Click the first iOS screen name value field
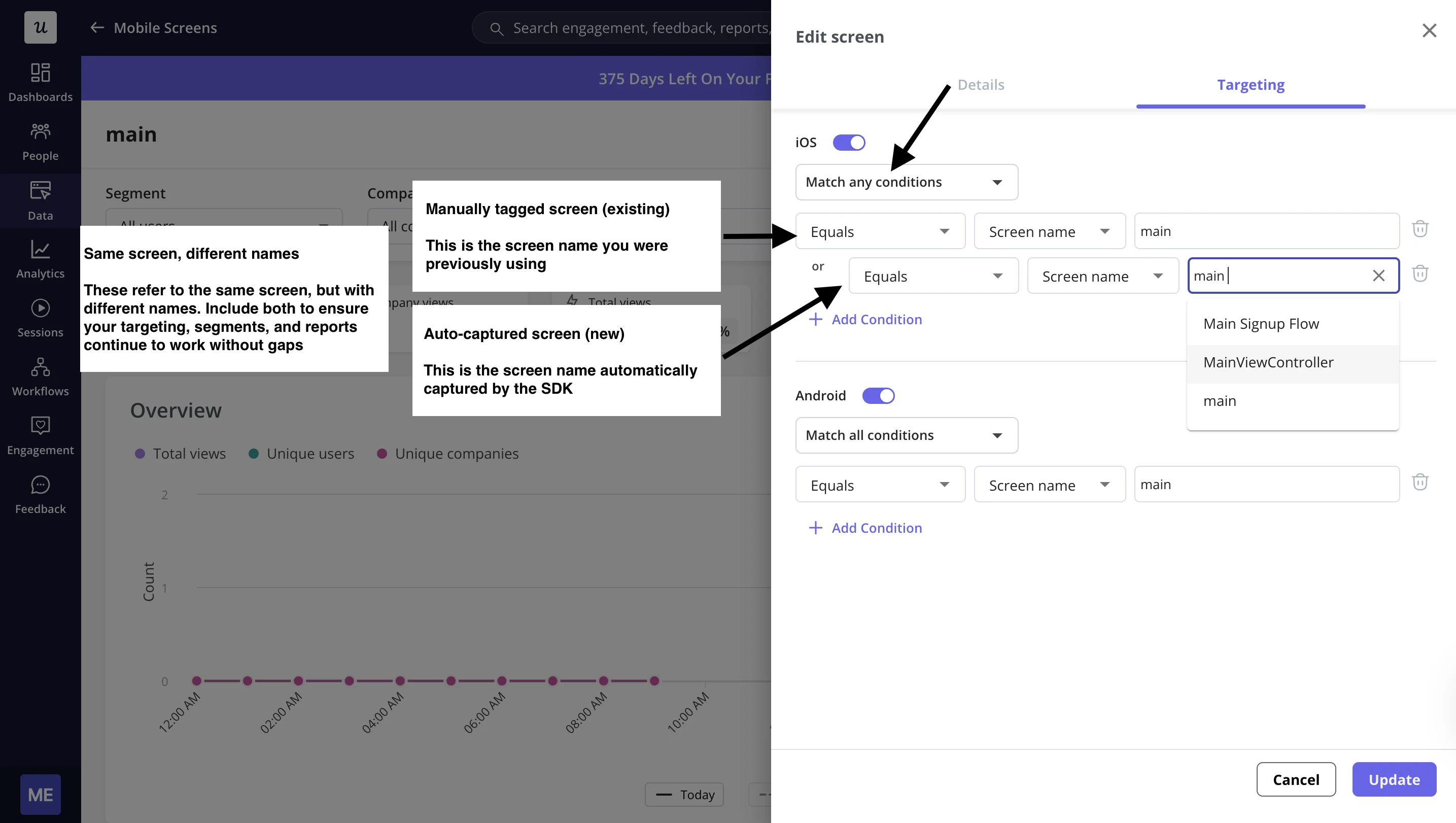Viewport: 1456px width, 823px height. coord(1267,231)
